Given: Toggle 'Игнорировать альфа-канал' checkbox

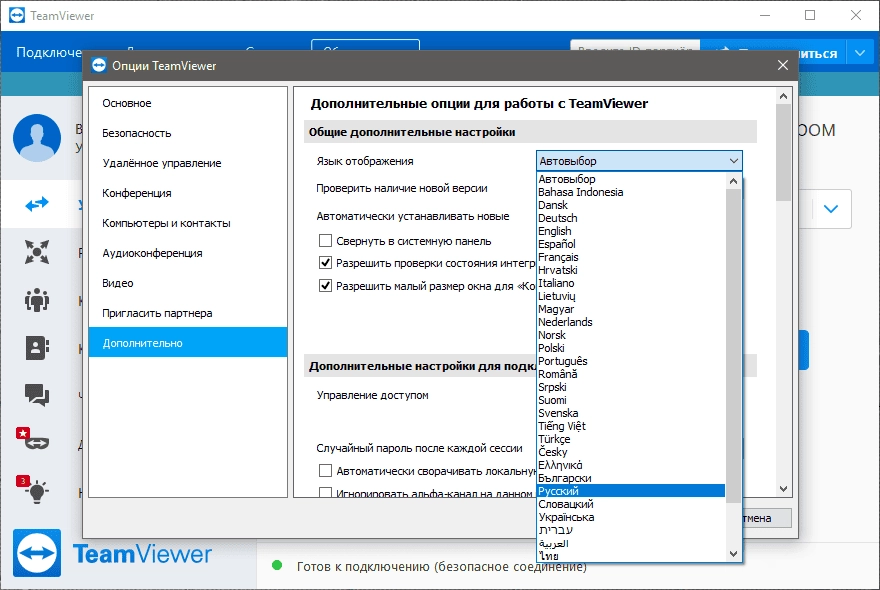Looking at the screenshot, I should click(325, 492).
